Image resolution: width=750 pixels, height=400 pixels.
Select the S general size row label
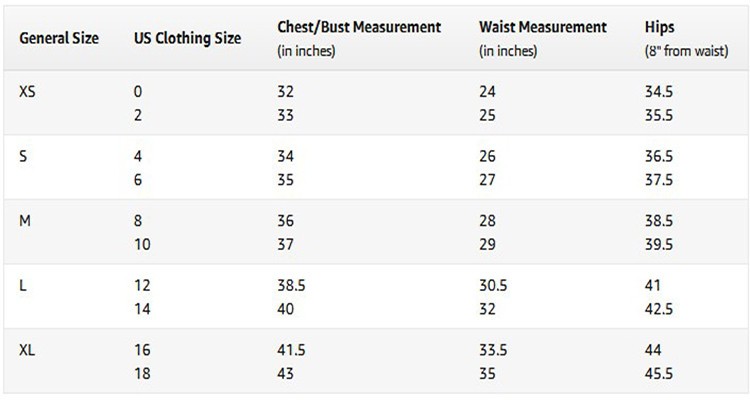click(x=23, y=156)
